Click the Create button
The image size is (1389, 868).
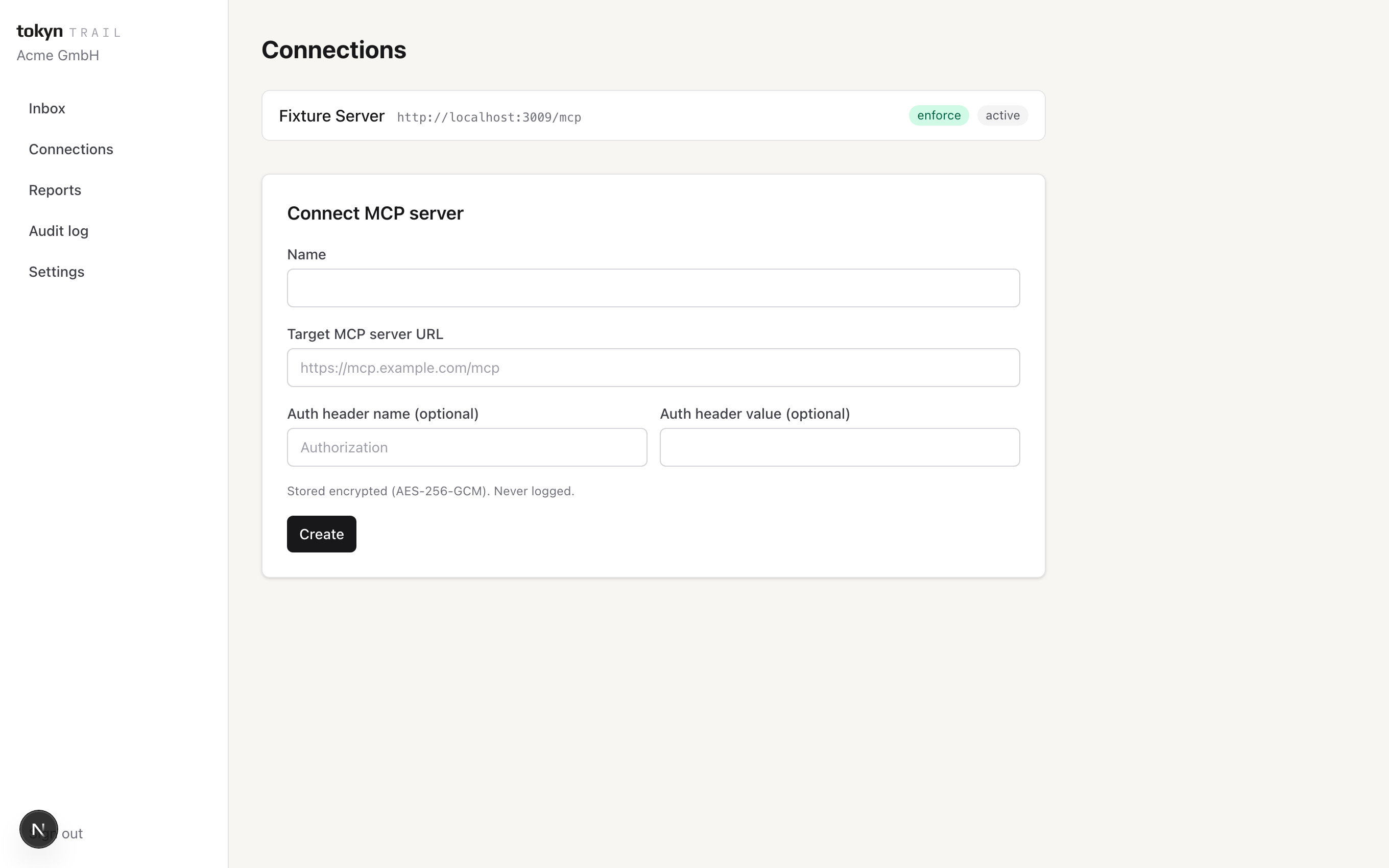tap(321, 534)
